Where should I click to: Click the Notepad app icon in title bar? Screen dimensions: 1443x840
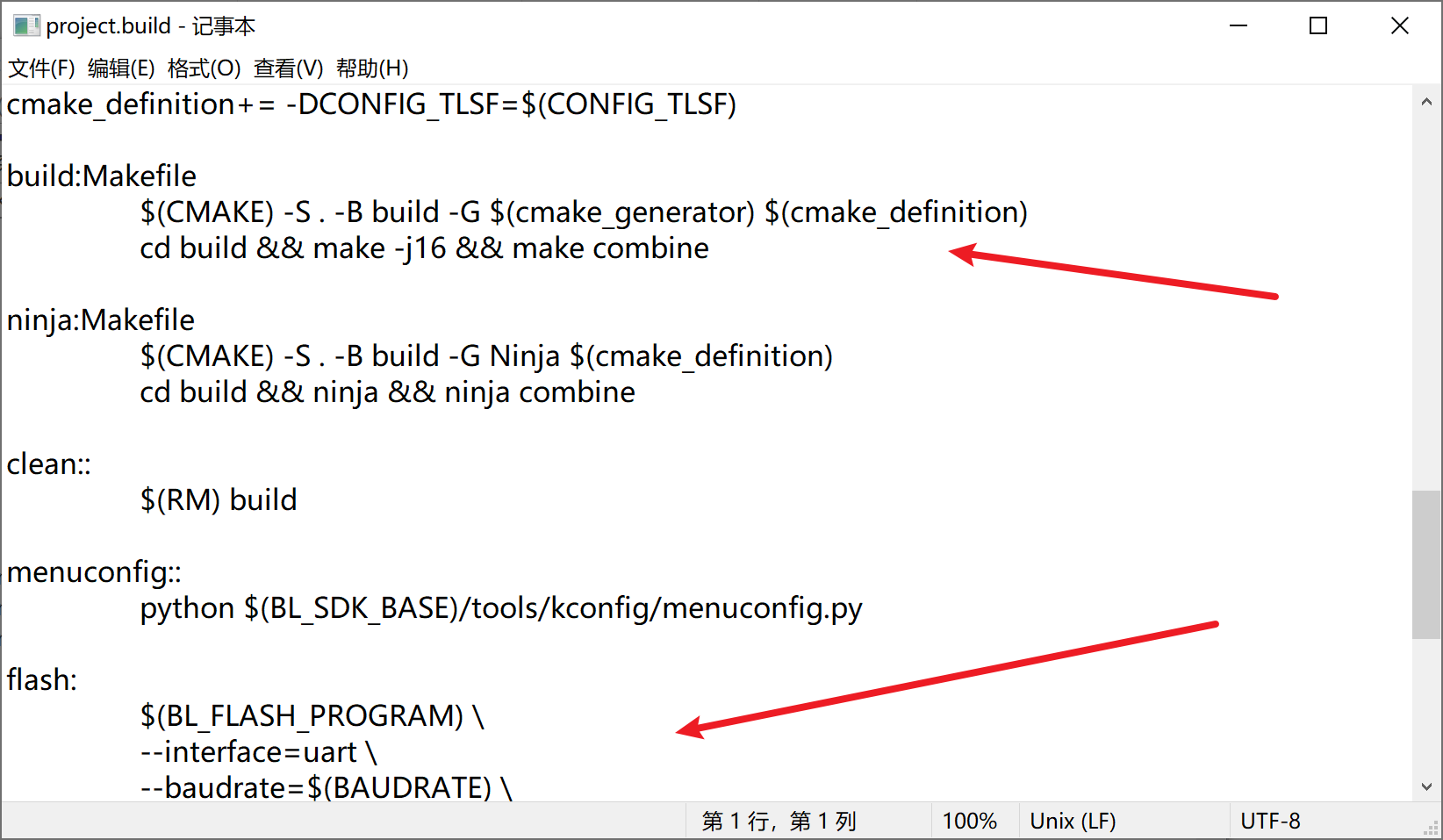pyautogui.click(x=26, y=25)
